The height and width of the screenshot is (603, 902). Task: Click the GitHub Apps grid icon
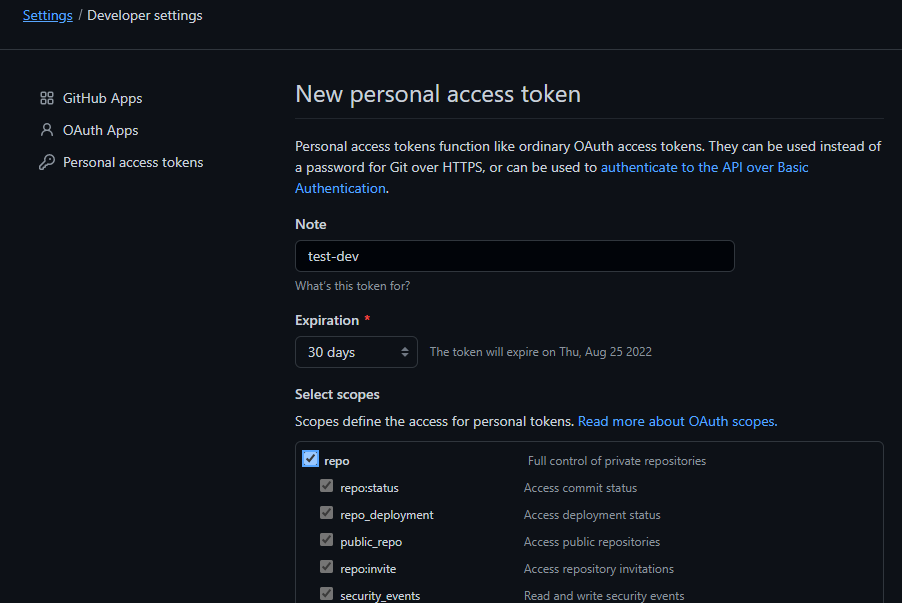click(47, 98)
